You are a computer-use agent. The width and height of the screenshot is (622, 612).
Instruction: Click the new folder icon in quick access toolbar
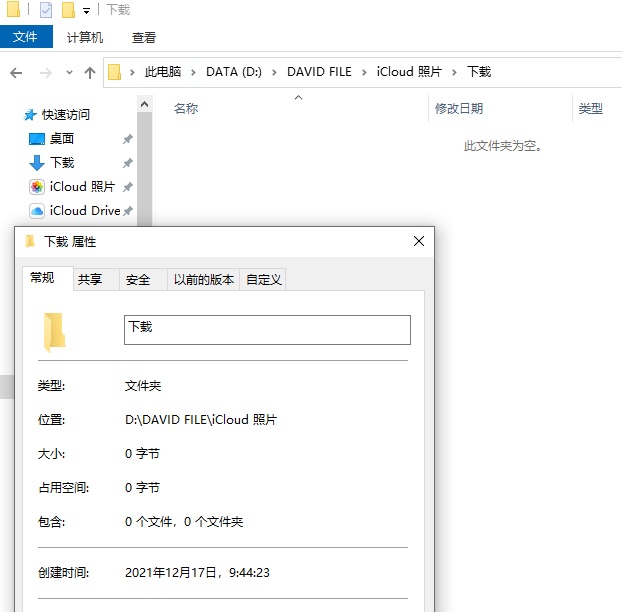pos(68,10)
